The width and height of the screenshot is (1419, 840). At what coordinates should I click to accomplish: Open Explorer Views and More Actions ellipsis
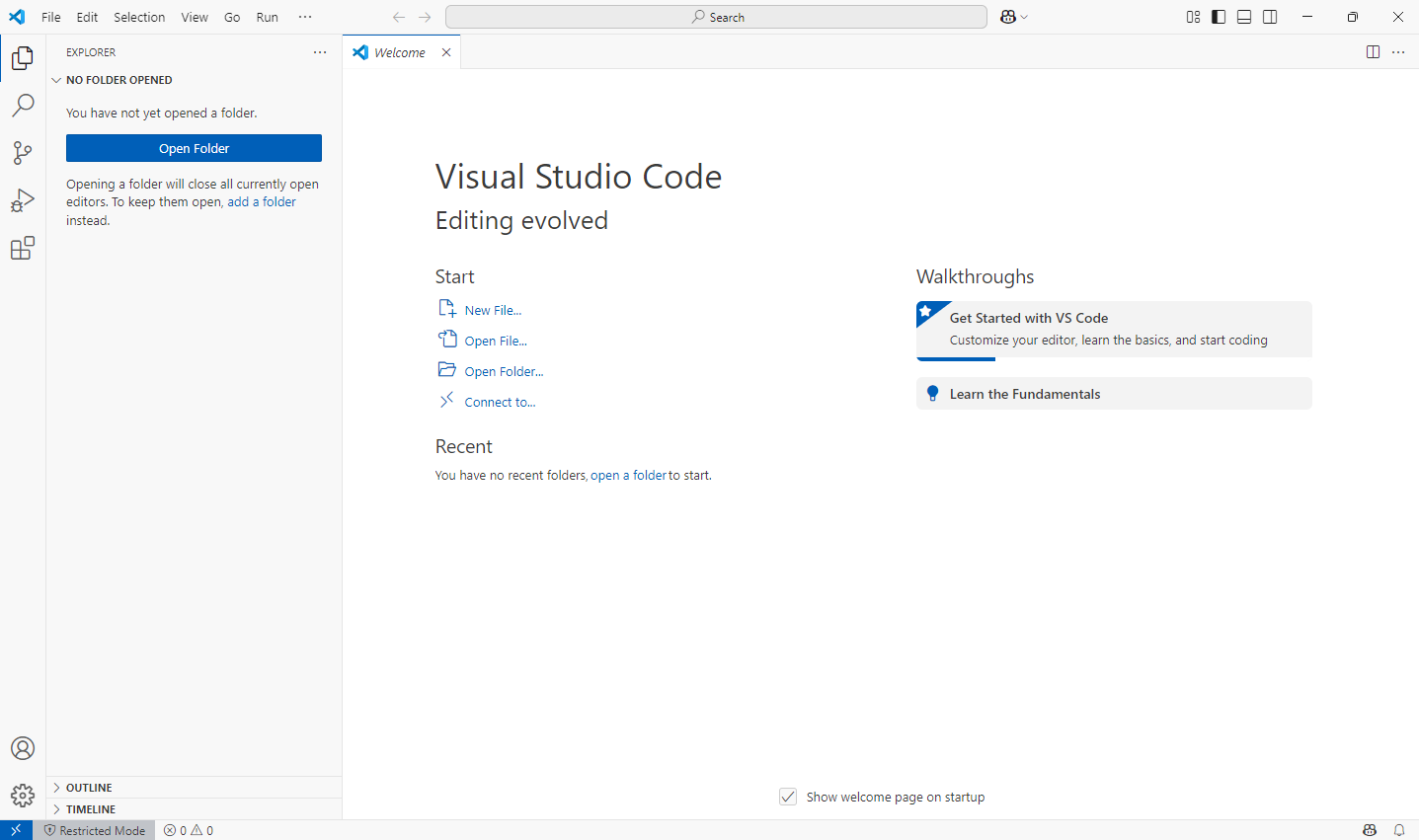pos(320,52)
